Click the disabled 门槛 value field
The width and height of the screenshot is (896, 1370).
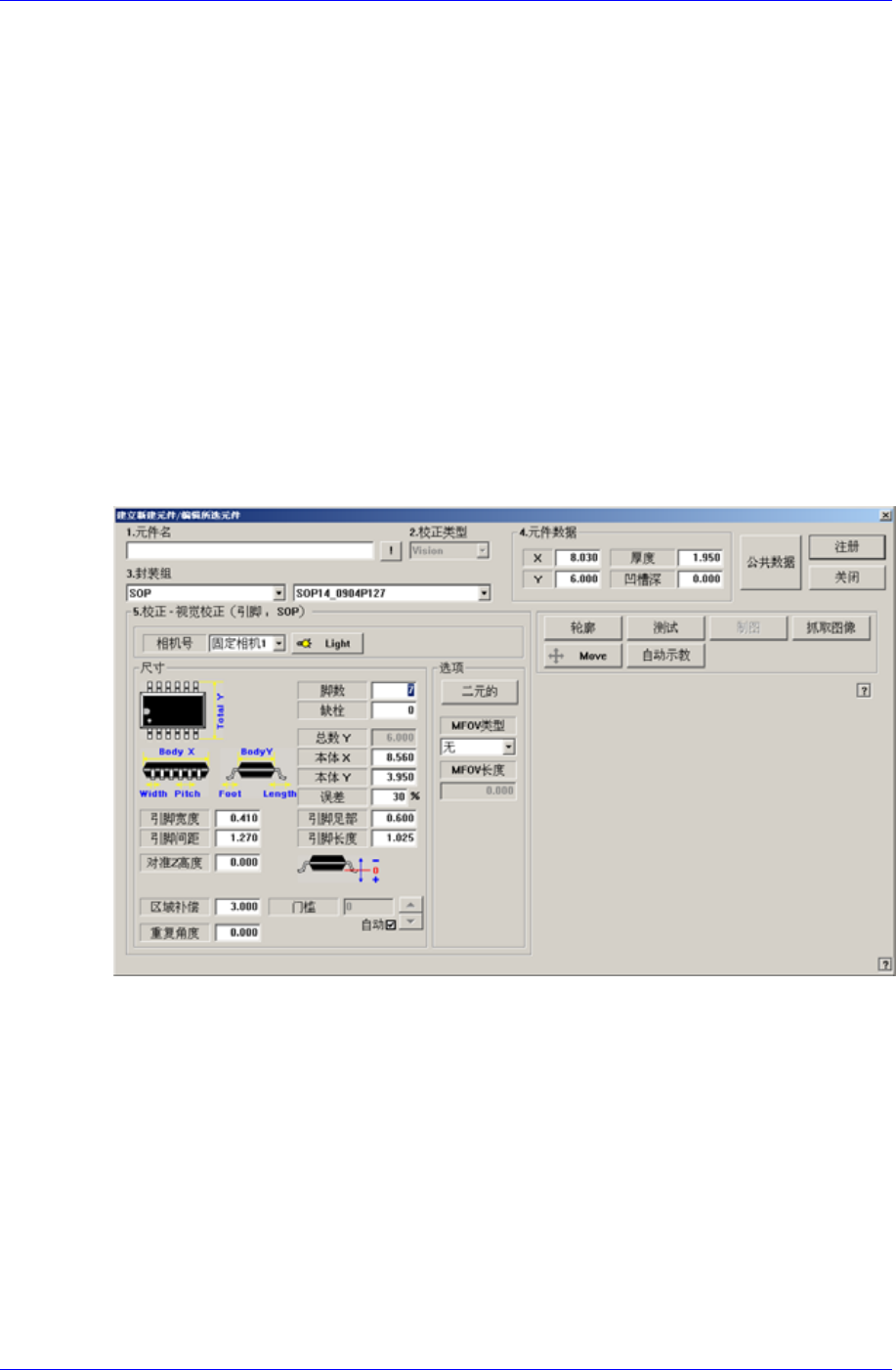point(368,907)
